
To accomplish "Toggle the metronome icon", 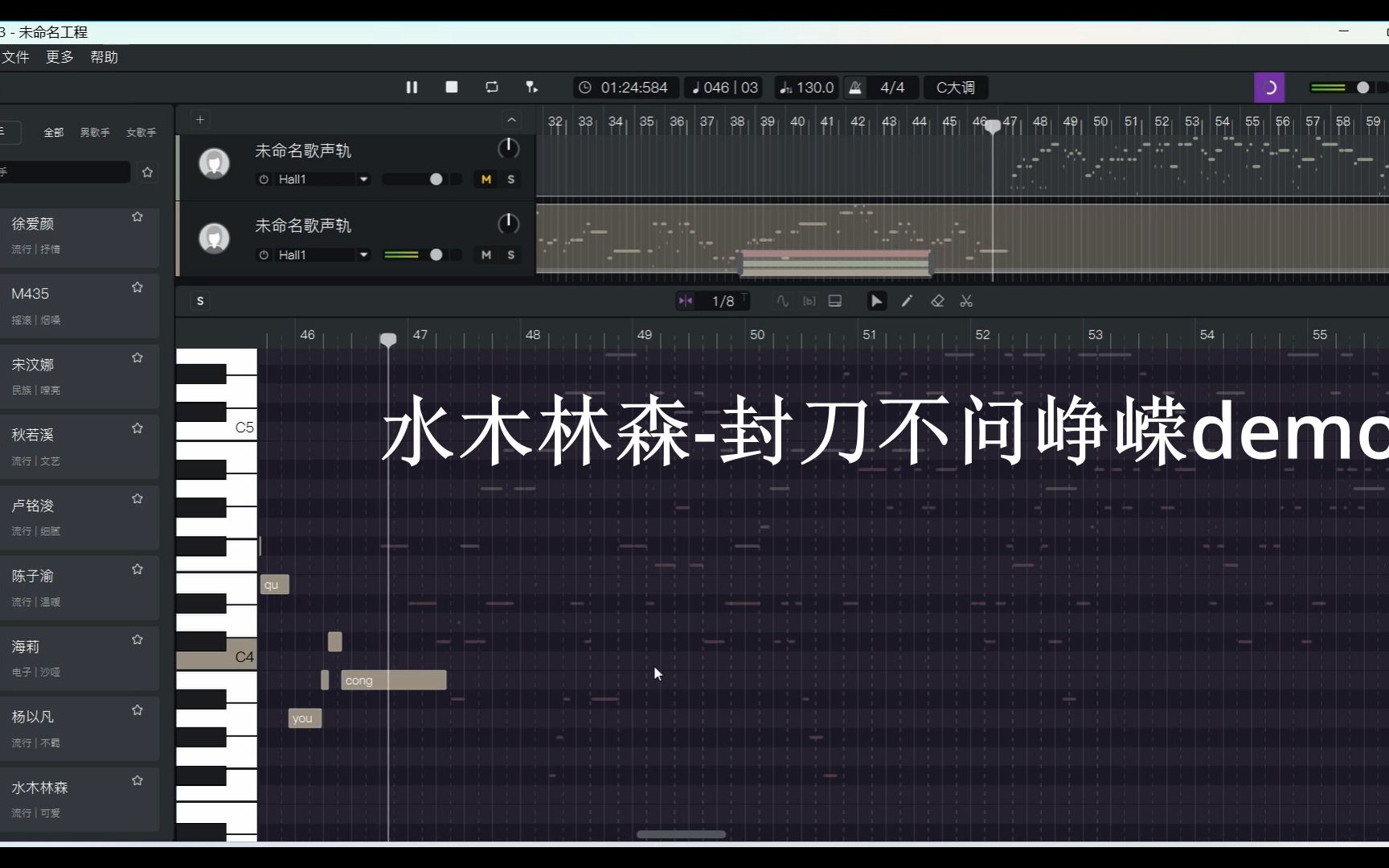I will (x=855, y=88).
